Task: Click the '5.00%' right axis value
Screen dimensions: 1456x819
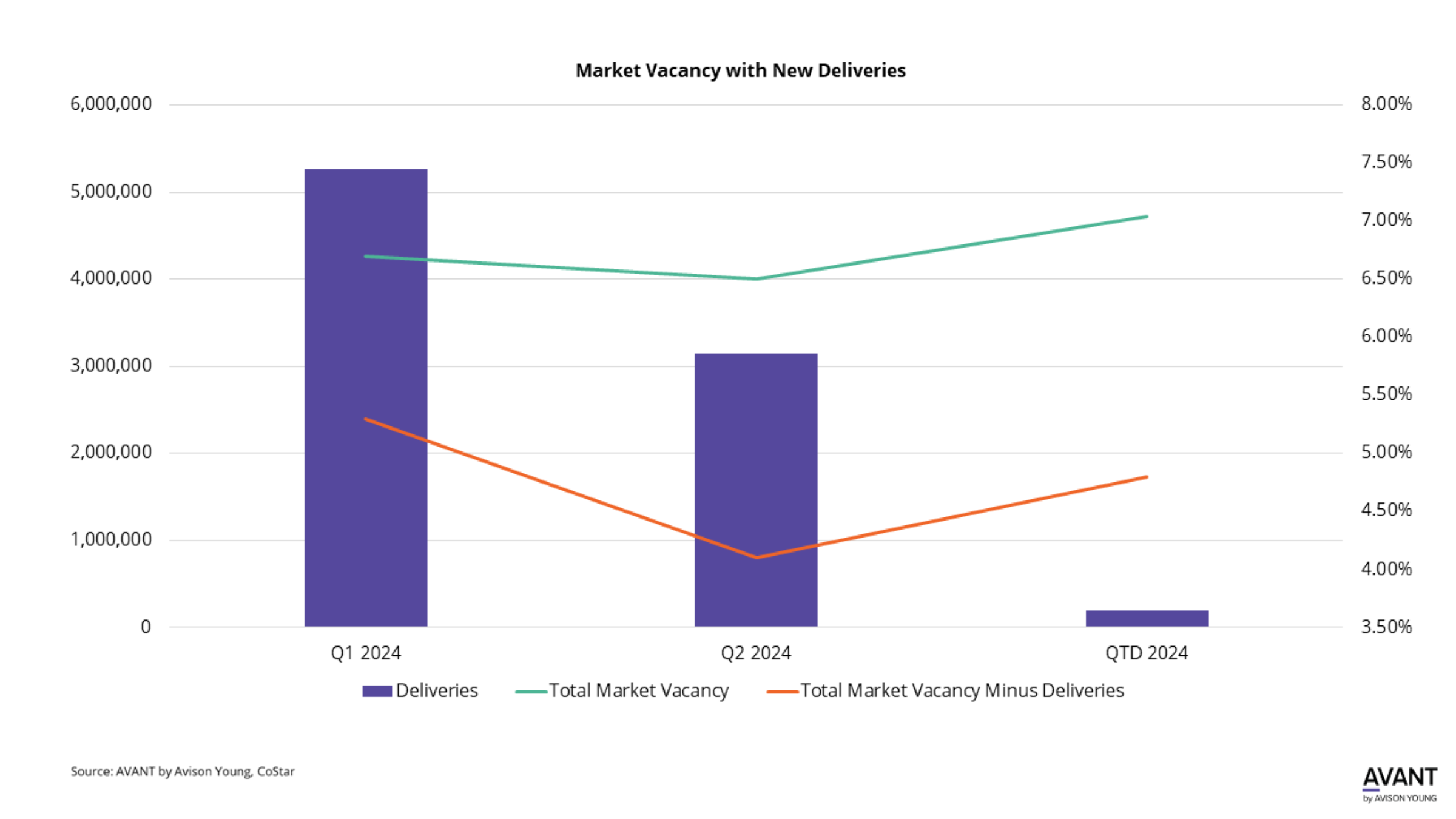Action: pyautogui.click(x=1386, y=452)
